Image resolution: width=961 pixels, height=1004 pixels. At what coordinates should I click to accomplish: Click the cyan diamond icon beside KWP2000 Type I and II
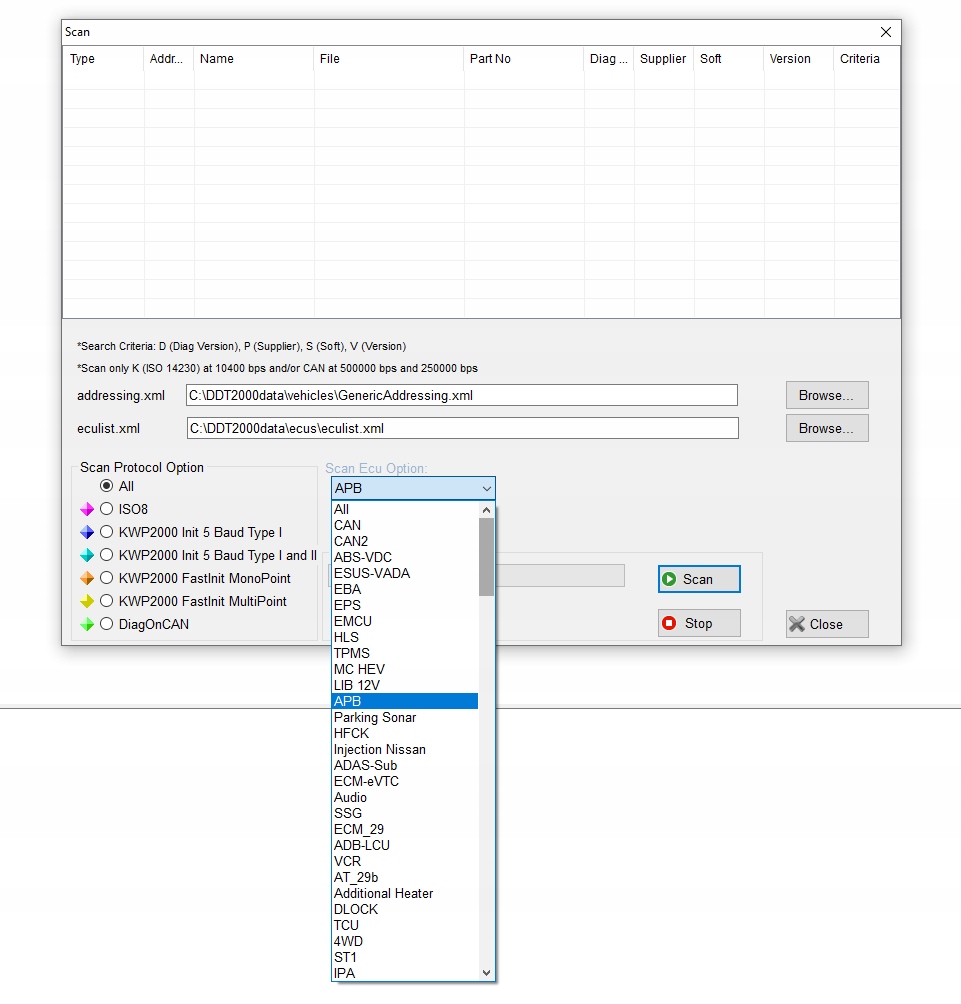coord(87,556)
